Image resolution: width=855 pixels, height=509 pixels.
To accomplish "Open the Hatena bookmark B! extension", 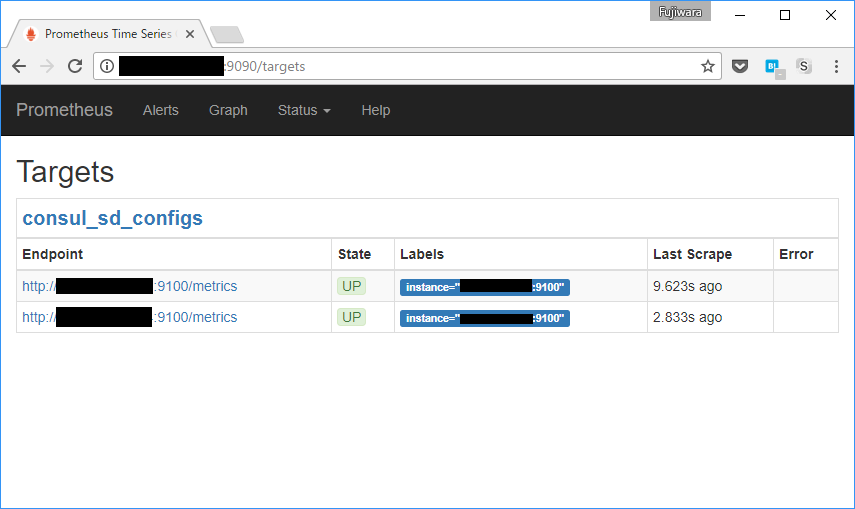I will pos(774,68).
